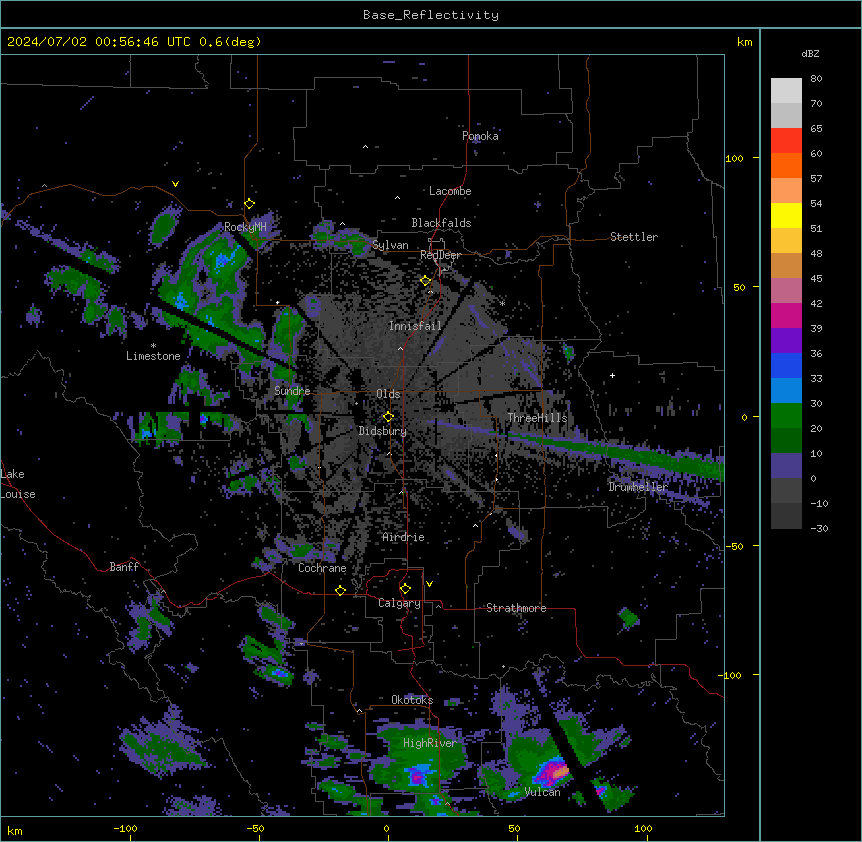The height and width of the screenshot is (842, 862).
Task: Click the Okotoks label
Action: [412, 700]
